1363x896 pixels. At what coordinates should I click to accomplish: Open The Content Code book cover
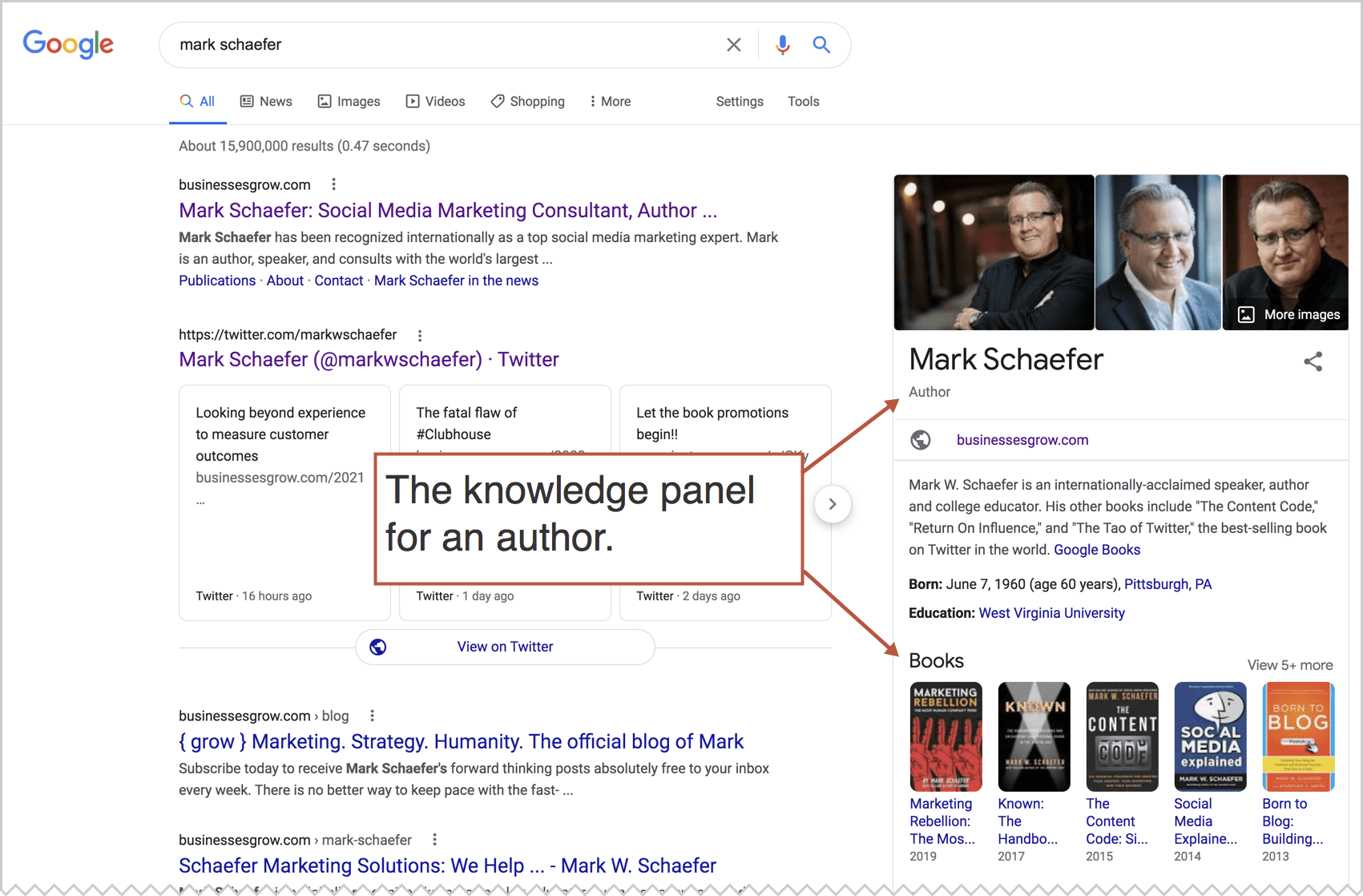coord(1122,737)
